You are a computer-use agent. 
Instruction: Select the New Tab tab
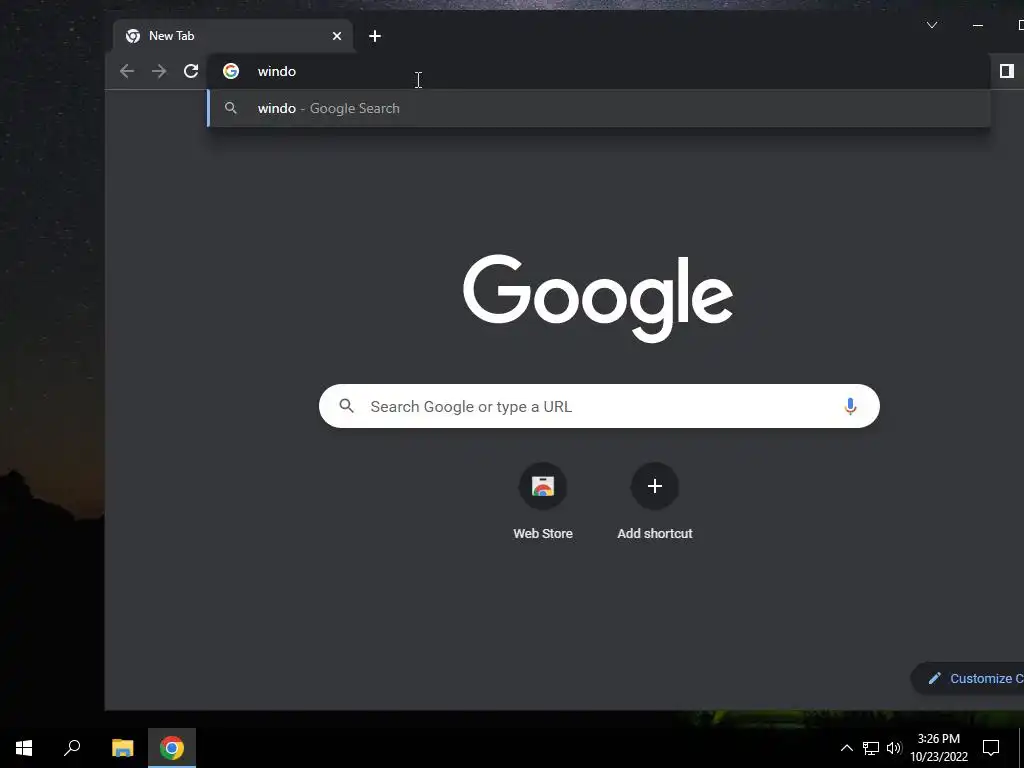coord(233,37)
